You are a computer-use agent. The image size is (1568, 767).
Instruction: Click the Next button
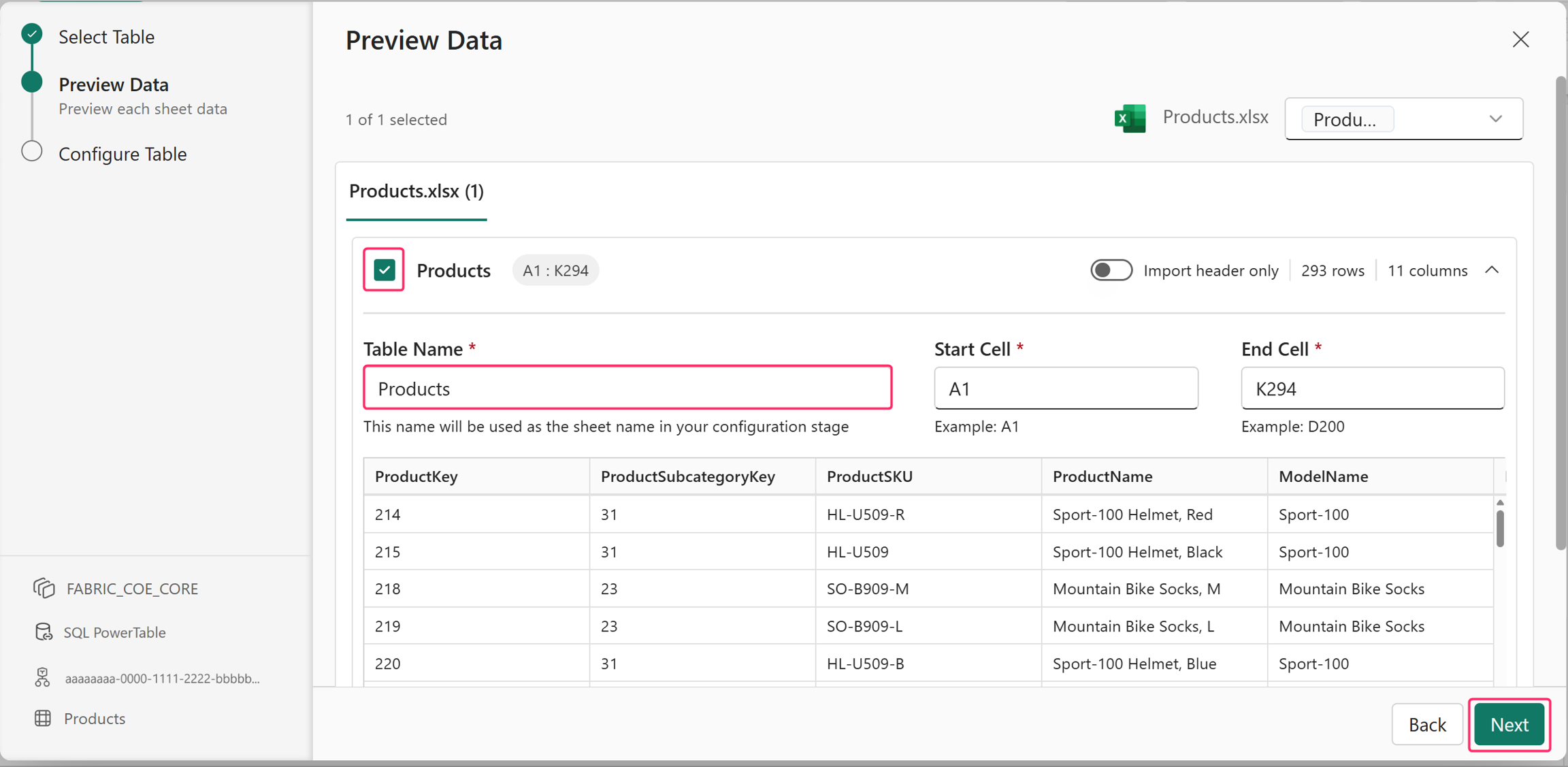coord(1509,725)
